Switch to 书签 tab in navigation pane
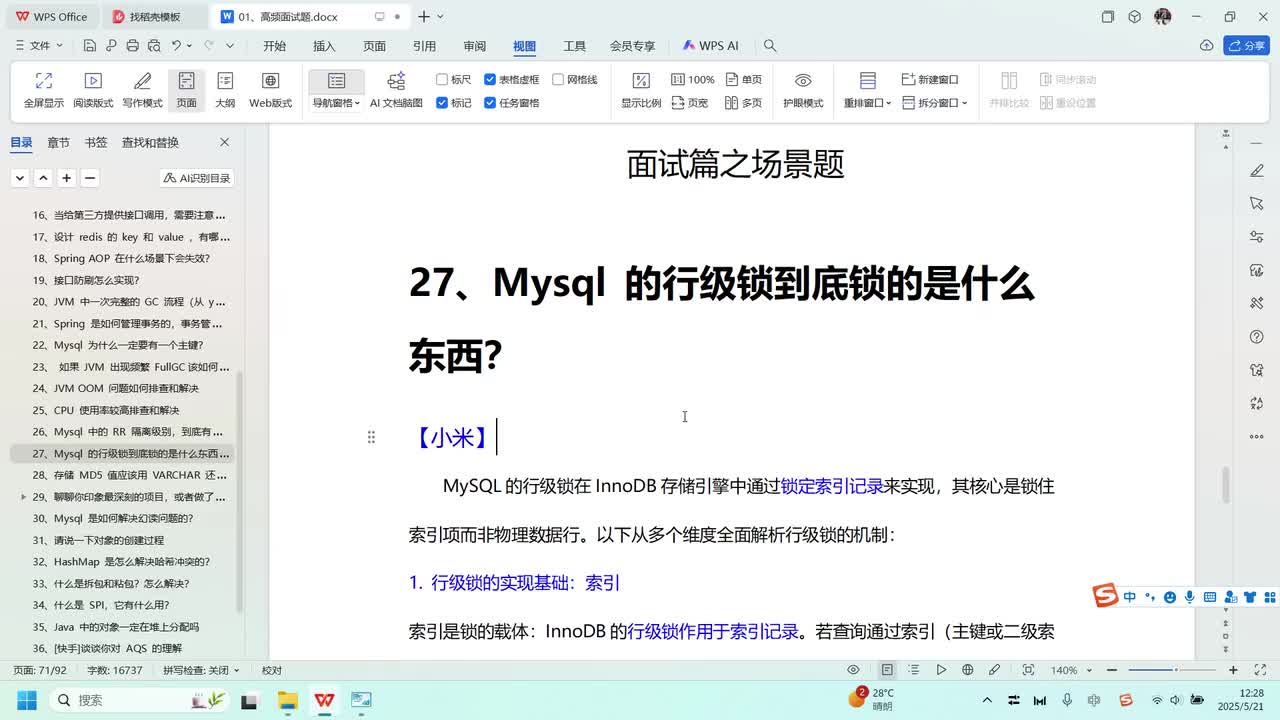This screenshot has width=1280, height=720. click(x=96, y=142)
